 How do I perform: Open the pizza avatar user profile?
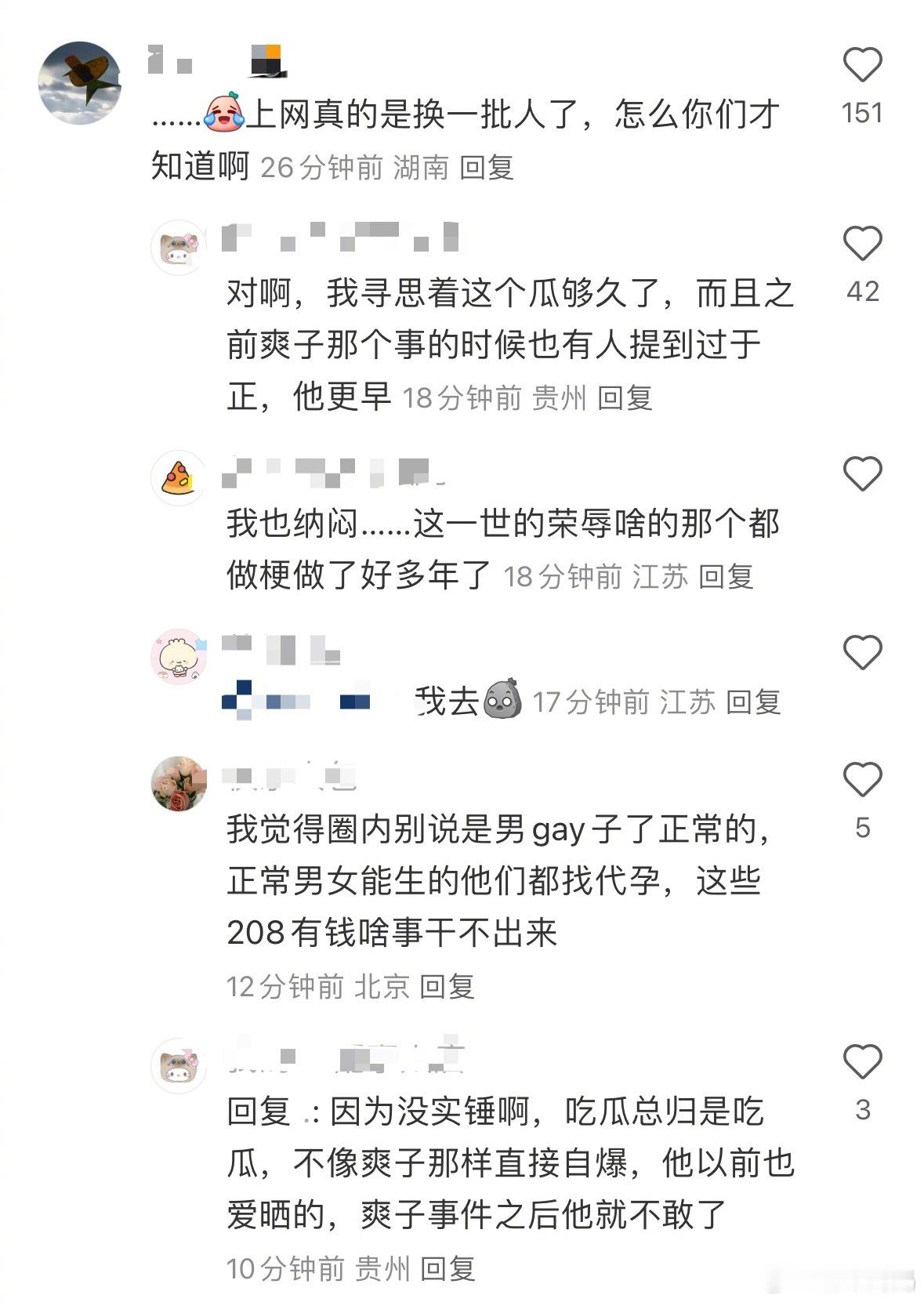178,478
